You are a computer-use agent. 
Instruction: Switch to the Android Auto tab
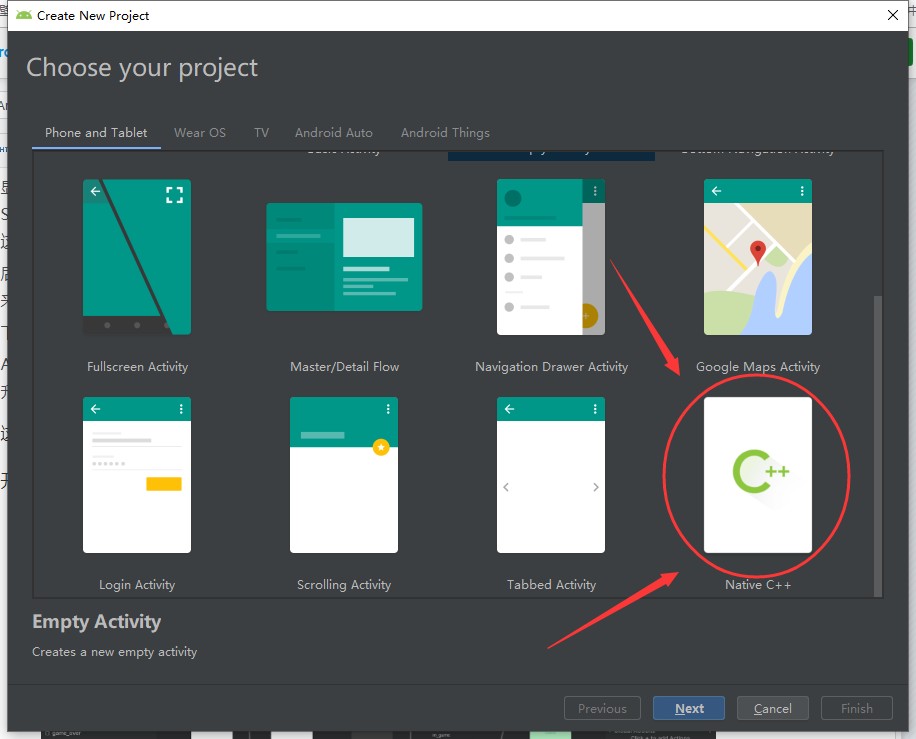[x=334, y=133]
